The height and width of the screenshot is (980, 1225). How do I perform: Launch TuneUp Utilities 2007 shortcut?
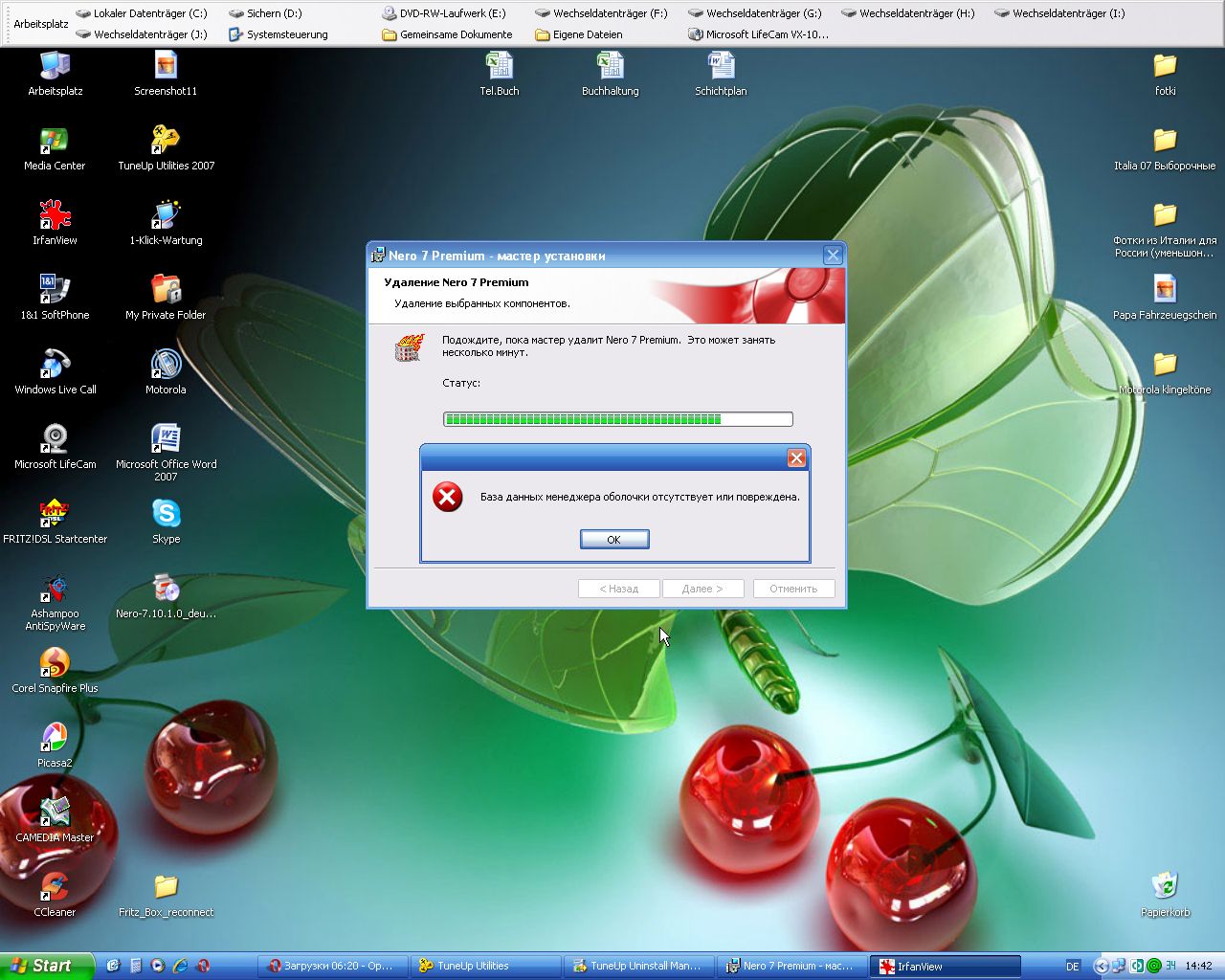point(166,148)
